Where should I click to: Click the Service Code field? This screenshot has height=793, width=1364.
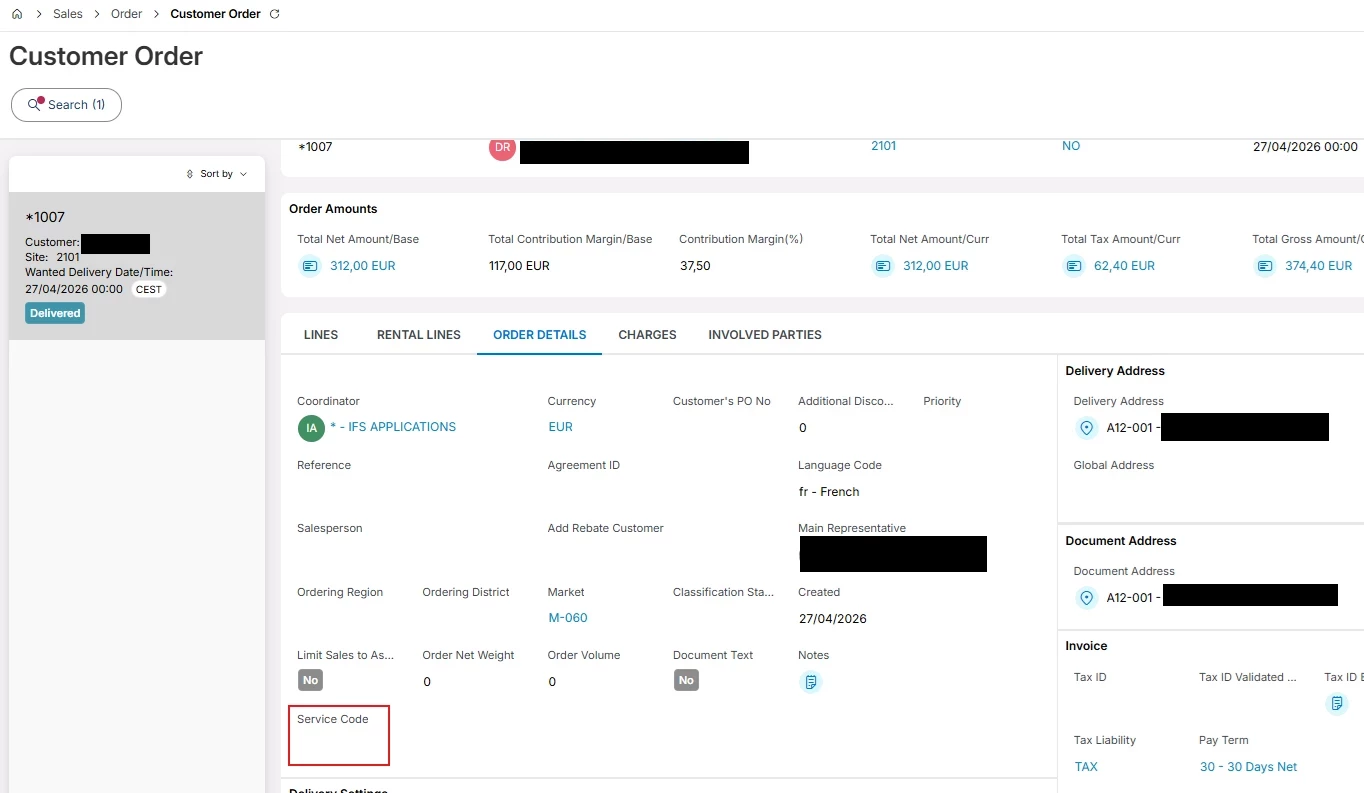click(x=339, y=735)
